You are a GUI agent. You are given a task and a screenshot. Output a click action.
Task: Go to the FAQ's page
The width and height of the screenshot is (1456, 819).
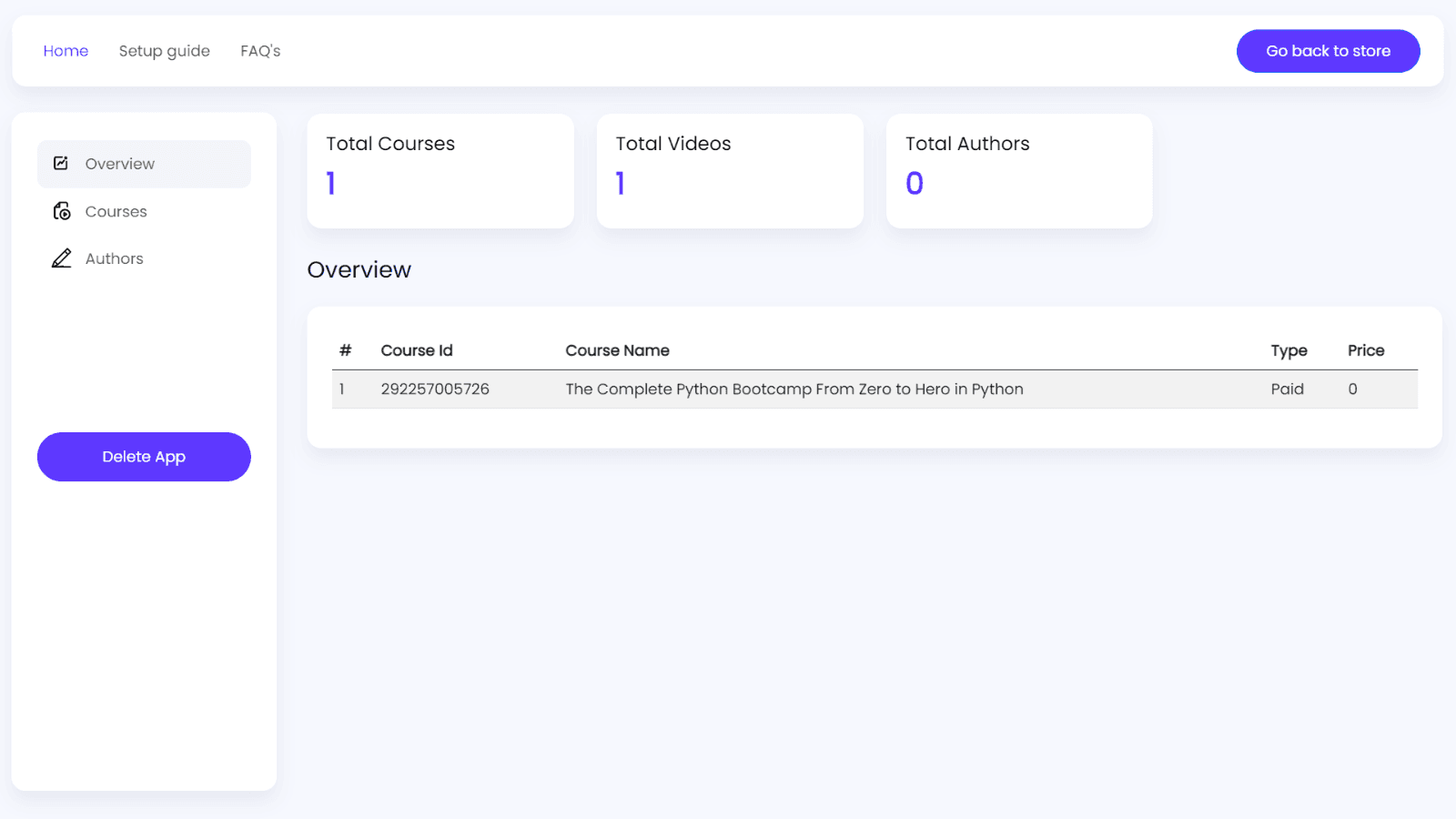pos(260,51)
